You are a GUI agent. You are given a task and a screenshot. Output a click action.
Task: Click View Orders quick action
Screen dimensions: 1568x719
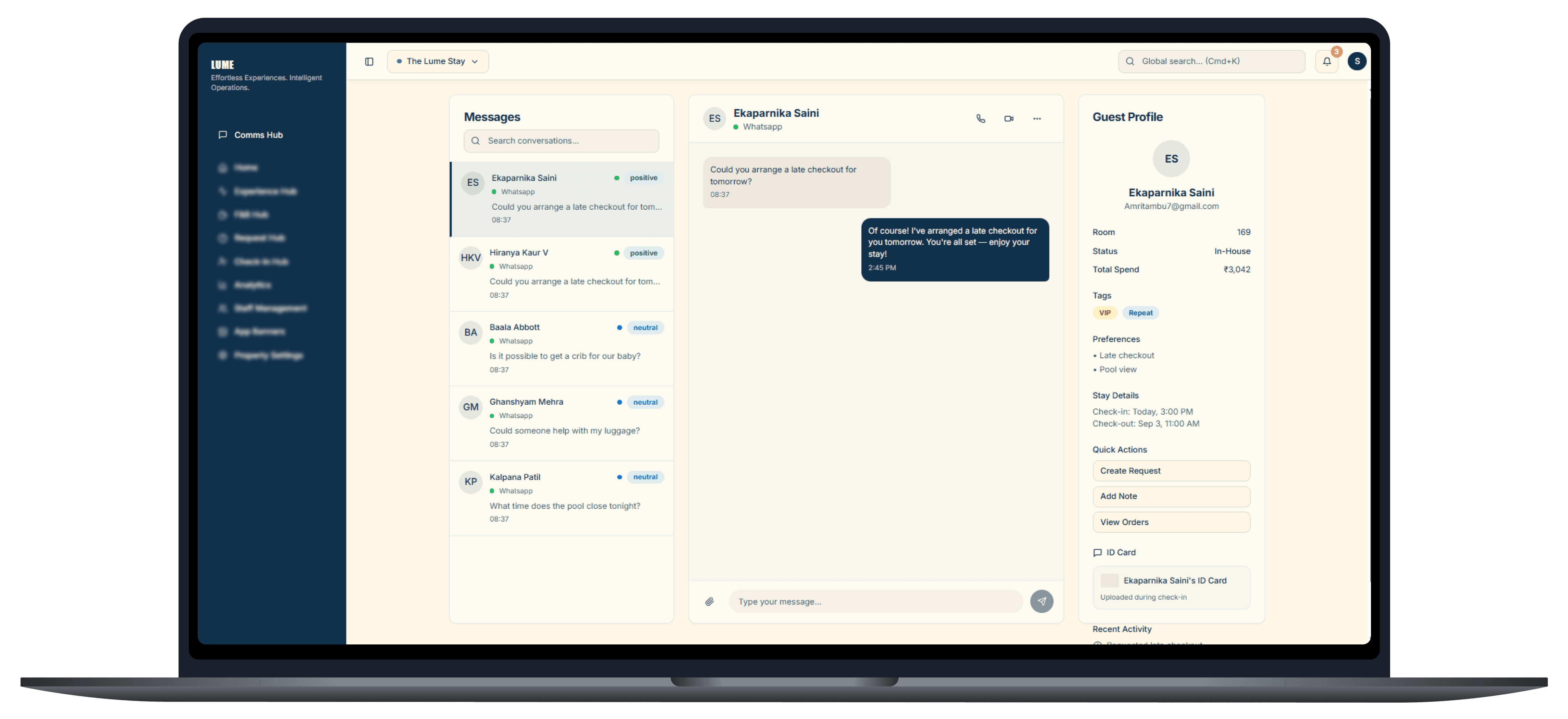(x=1171, y=522)
